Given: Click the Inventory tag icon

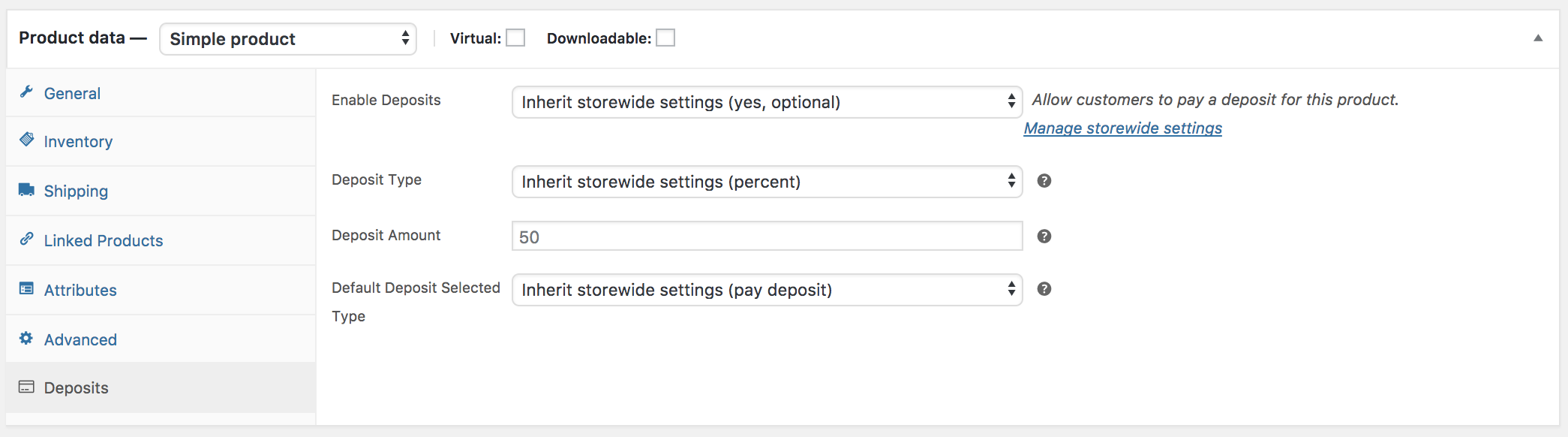Looking at the screenshot, I should [27, 141].
